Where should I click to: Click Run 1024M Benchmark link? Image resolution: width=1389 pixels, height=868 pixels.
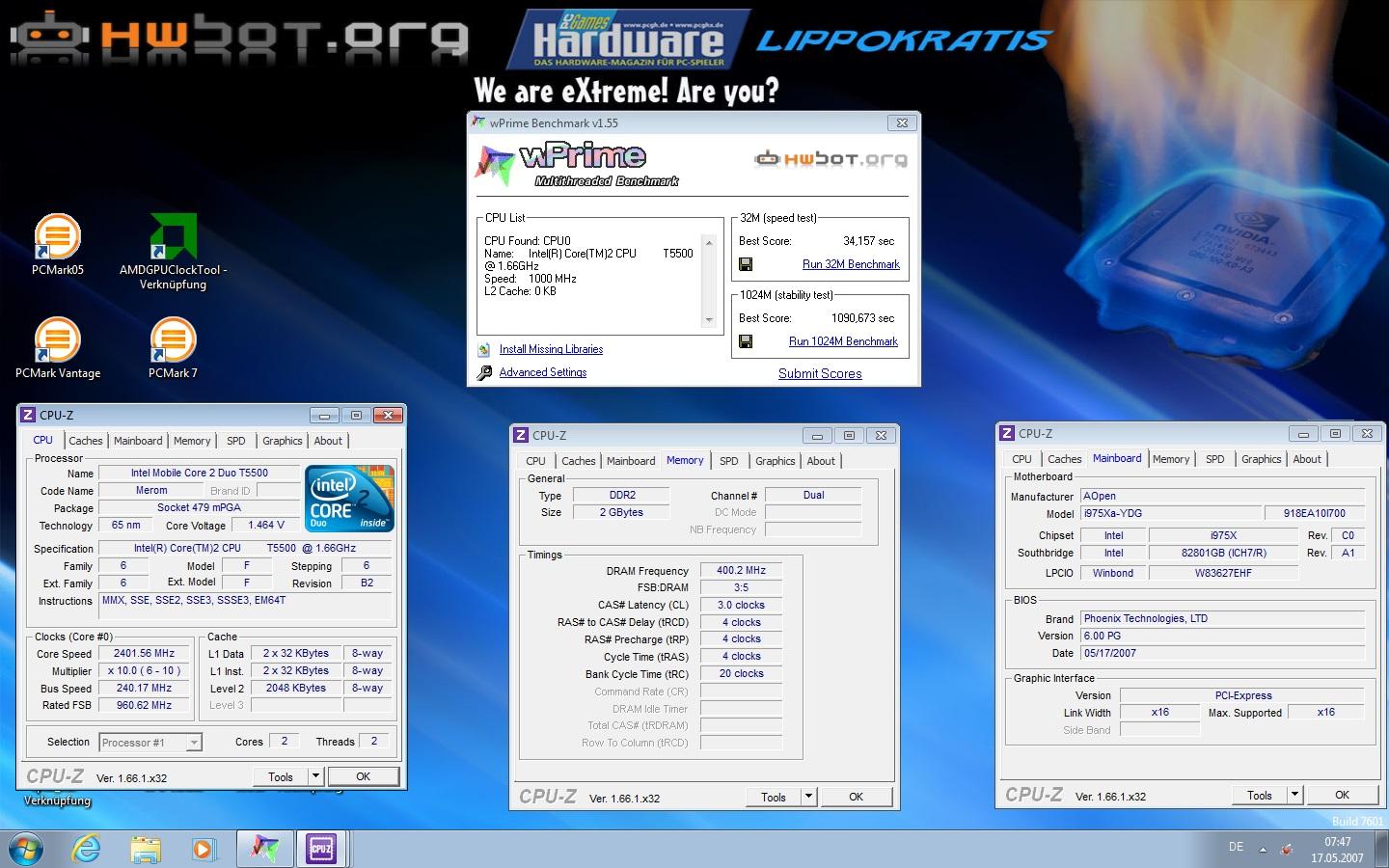click(x=843, y=341)
